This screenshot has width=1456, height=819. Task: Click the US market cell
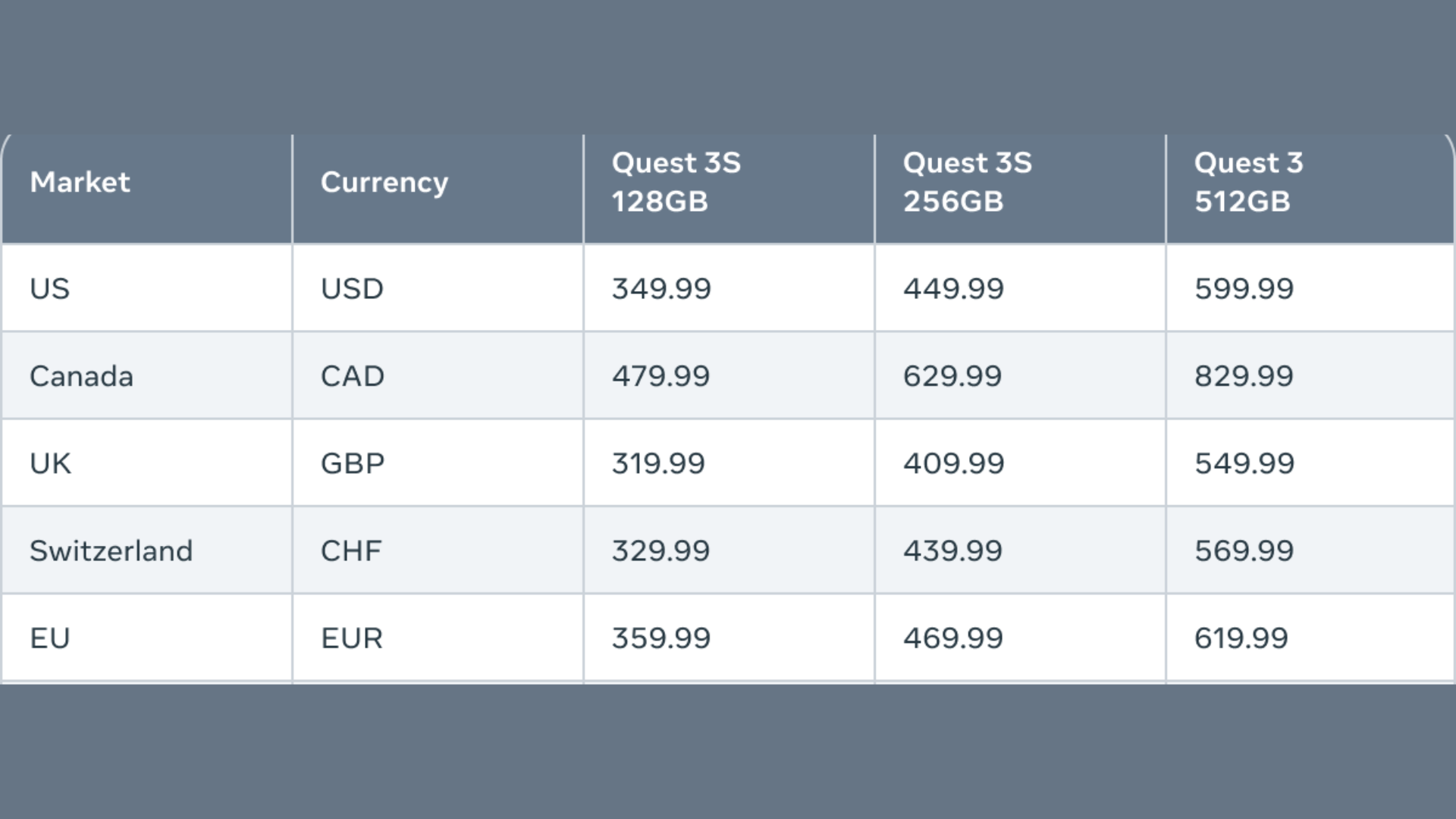click(50, 289)
